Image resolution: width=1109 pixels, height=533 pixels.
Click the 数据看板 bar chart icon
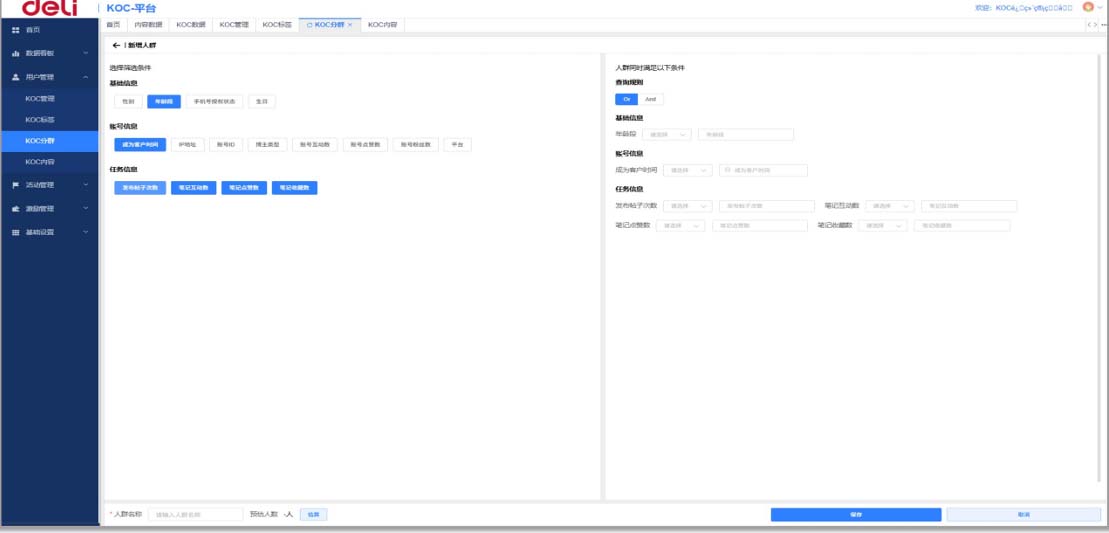click(15, 53)
